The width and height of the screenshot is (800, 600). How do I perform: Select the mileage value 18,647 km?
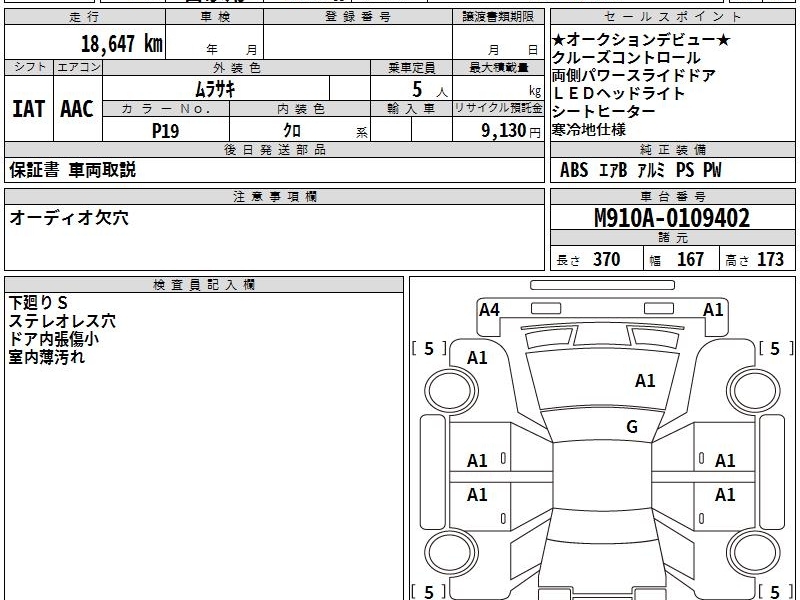[x=122, y=44]
